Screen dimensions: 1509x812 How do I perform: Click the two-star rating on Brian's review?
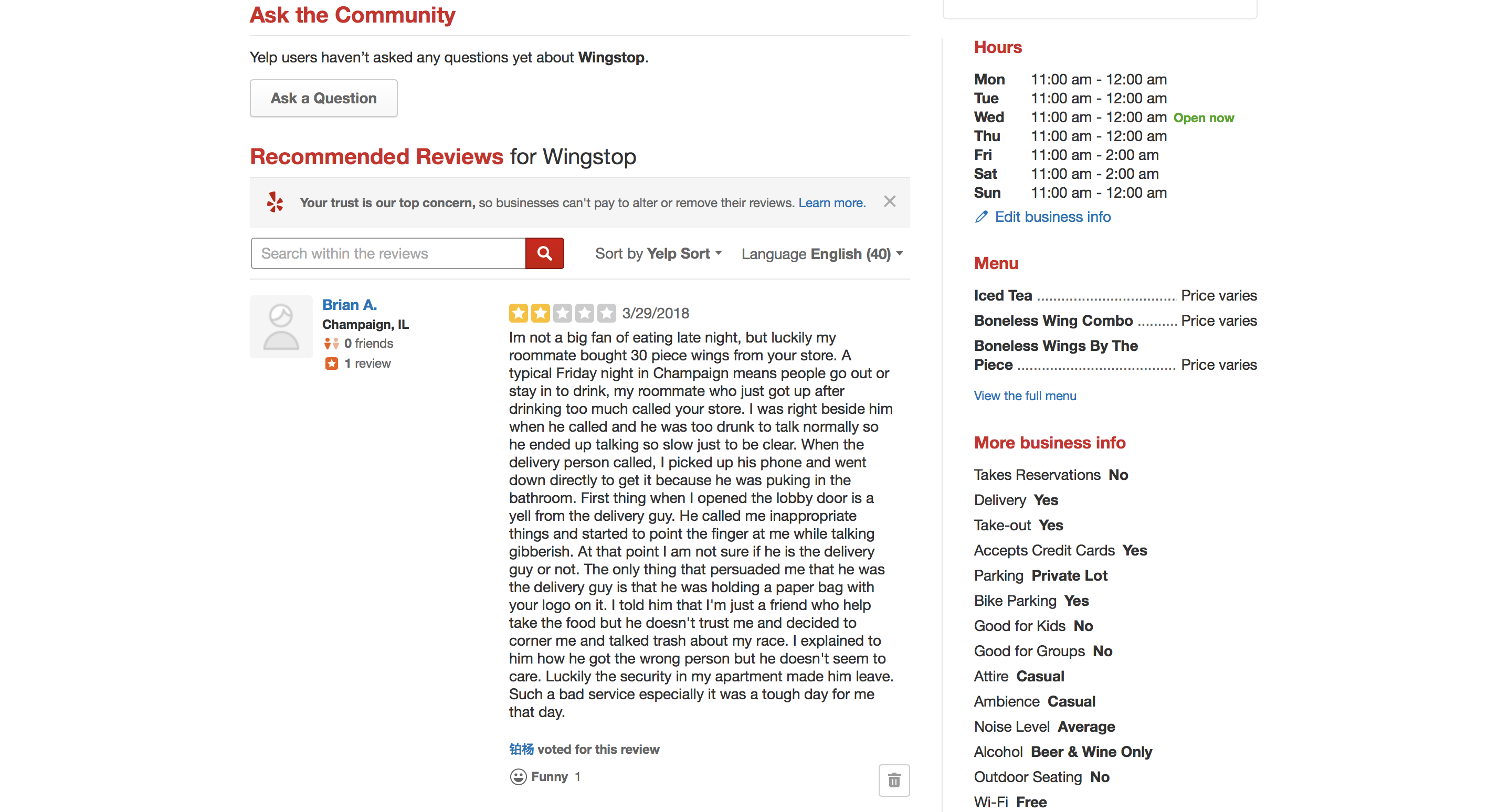562,313
